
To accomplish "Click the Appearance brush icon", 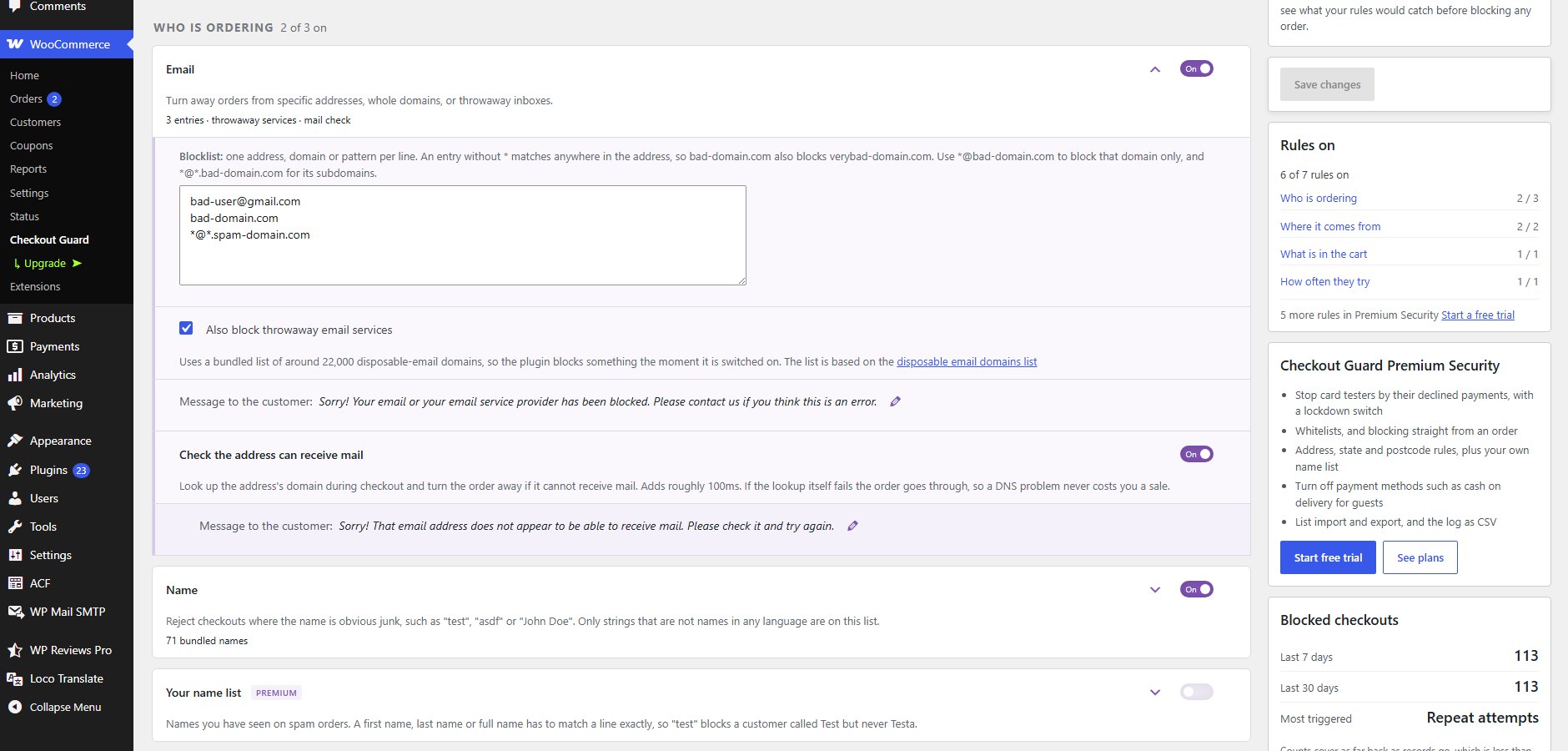I will 15,441.
